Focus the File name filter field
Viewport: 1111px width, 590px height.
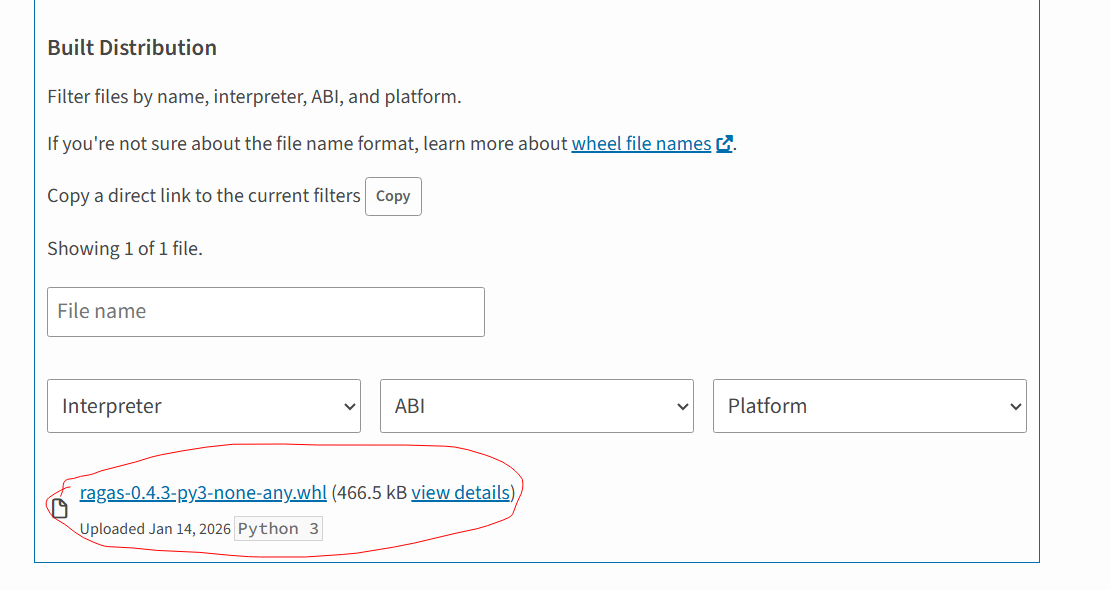point(266,312)
